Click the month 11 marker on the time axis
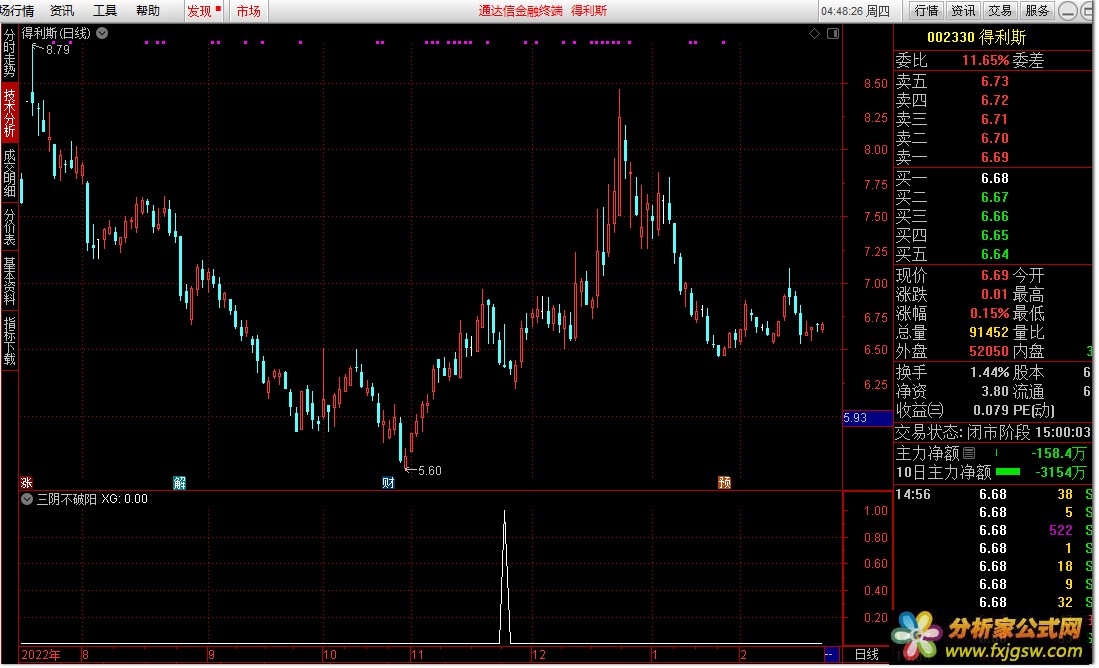The width and height of the screenshot is (1099, 668). click(x=417, y=655)
